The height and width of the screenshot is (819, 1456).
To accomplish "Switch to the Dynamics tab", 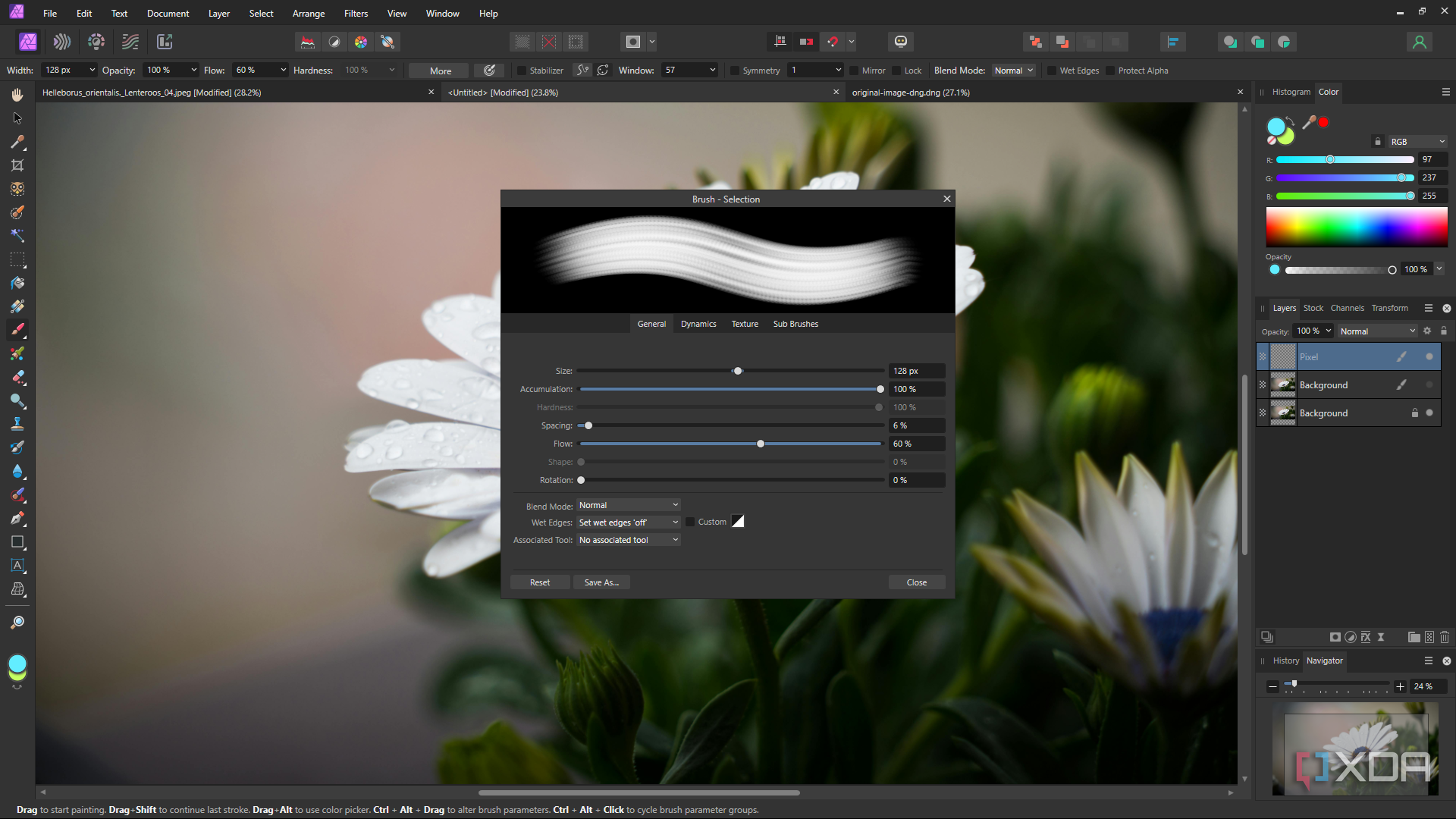I will pyautogui.click(x=698, y=324).
